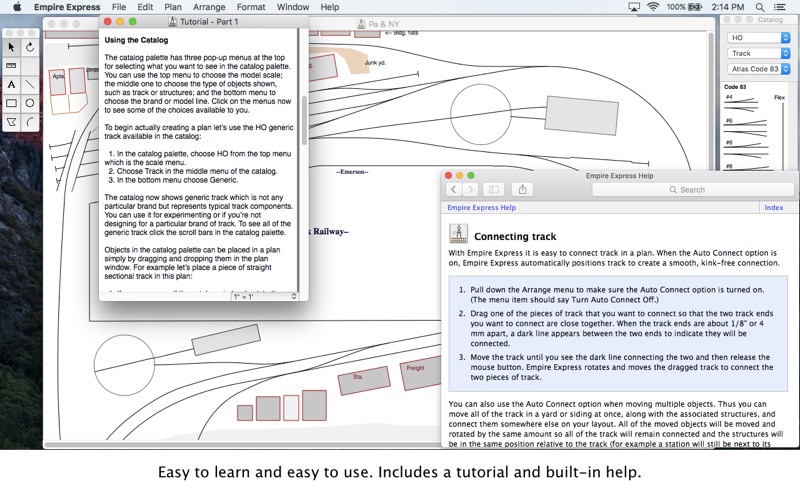800x500 pixels.
Task: Open the Arrange menu
Action: pyautogui.click(x=209, y=7)
